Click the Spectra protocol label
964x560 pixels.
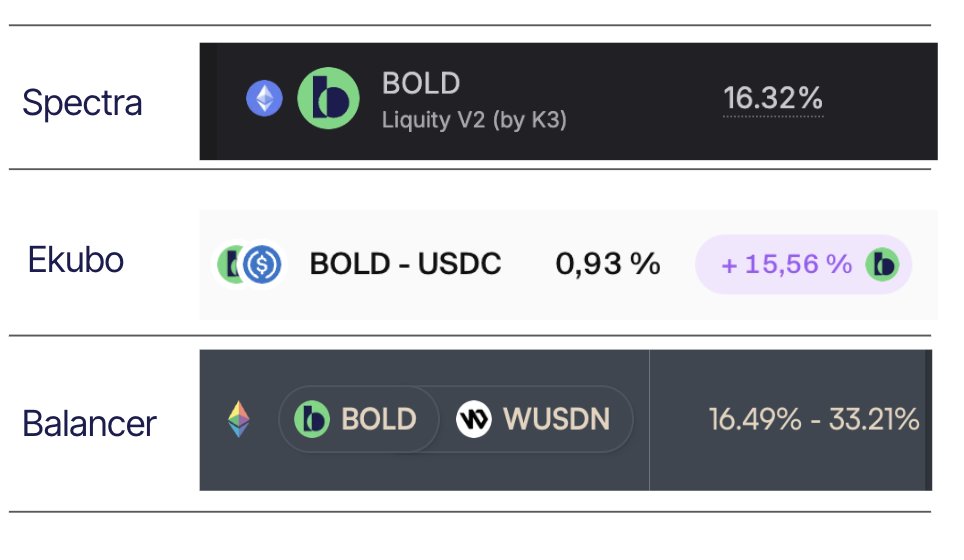82,102
